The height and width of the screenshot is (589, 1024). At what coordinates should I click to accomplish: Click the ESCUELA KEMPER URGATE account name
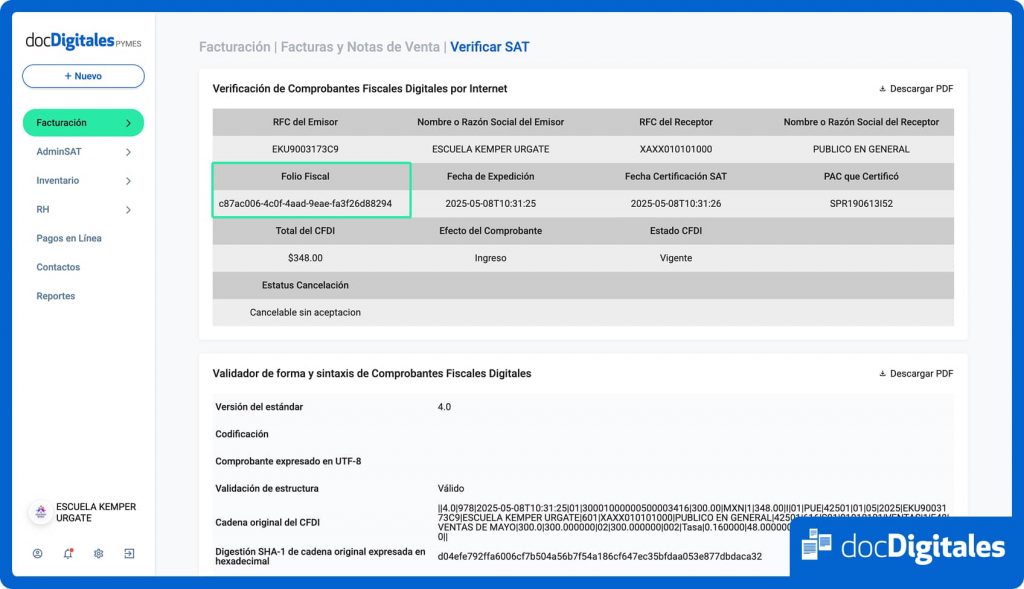(x=96, y=513)
